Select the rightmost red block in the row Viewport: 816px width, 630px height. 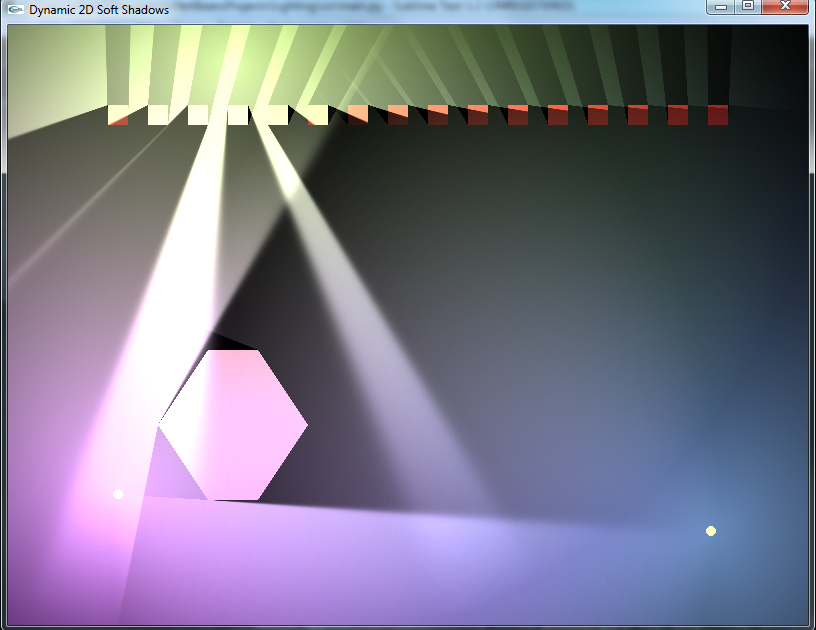pyautogui.click(x=716, y=114)
